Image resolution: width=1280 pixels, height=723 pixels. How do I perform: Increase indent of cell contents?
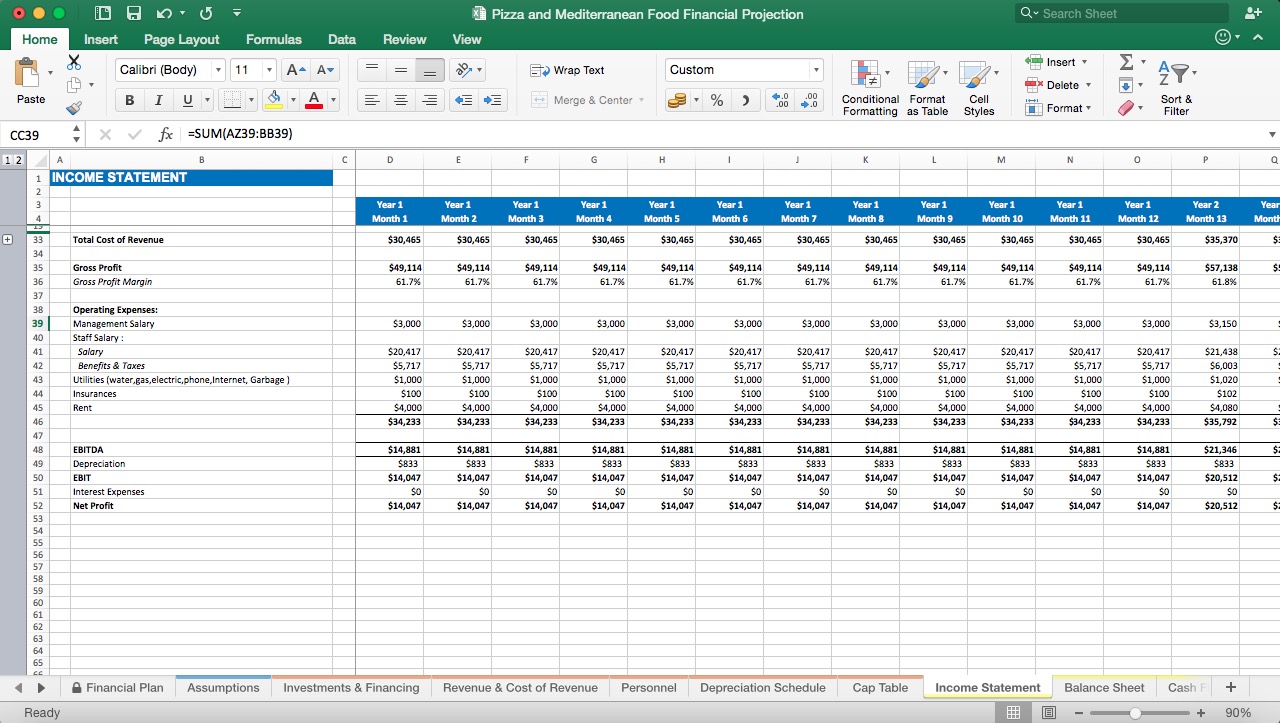(x=492, y=100)
